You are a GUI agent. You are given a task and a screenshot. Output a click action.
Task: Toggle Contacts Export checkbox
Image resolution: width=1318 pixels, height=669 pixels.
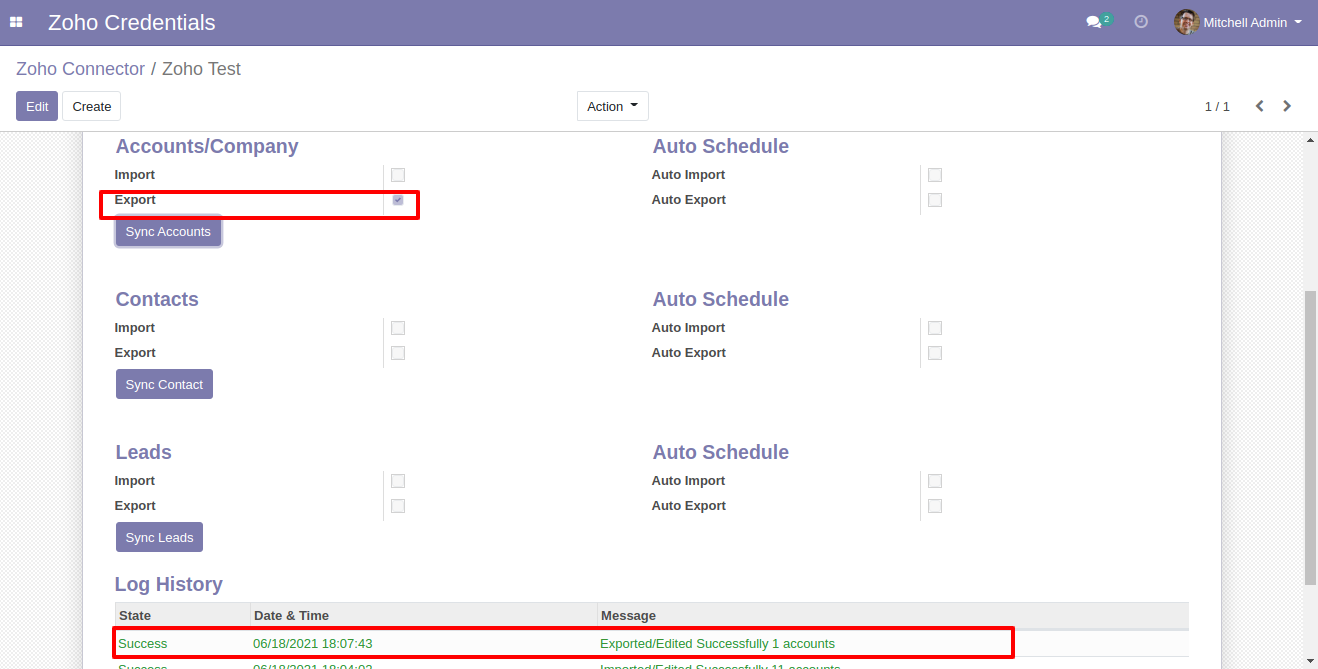click(x=398, y=353)
